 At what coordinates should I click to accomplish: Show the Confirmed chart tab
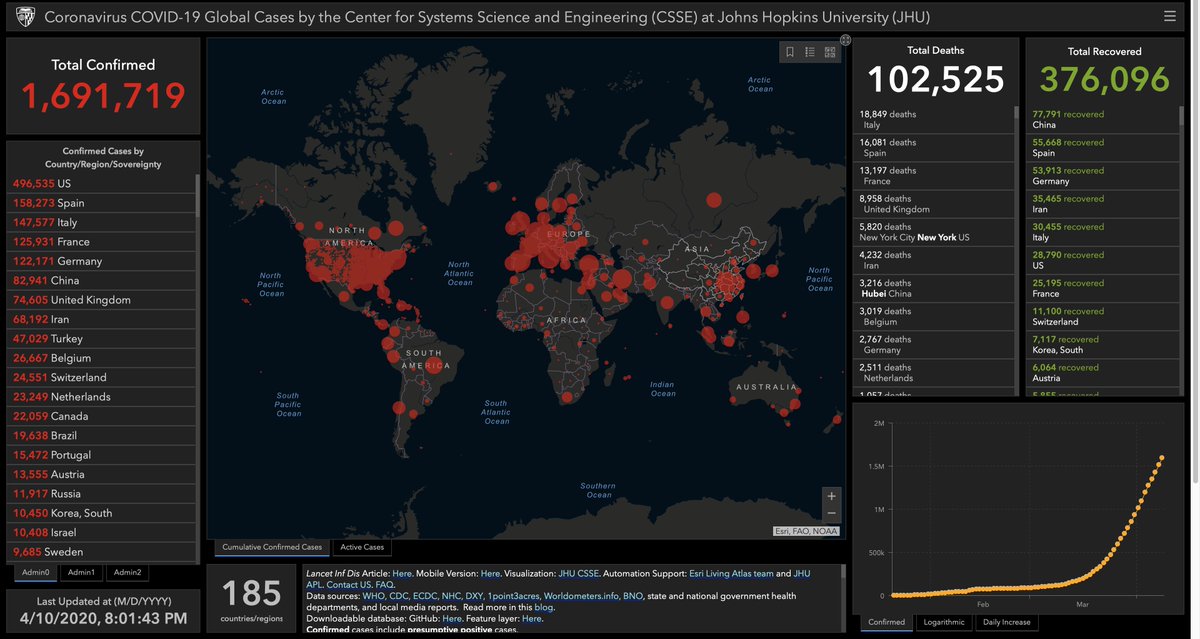[887, 622]
